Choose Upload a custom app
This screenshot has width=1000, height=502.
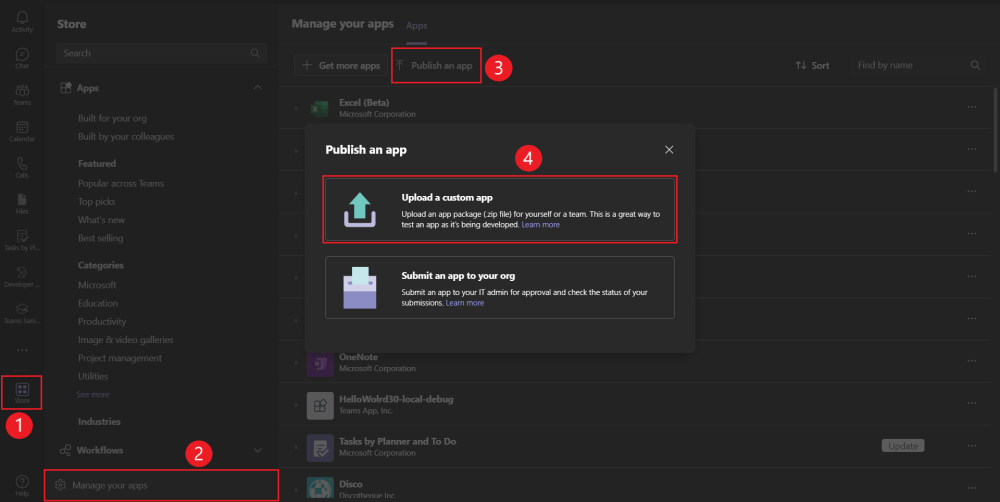pos(500,210)
